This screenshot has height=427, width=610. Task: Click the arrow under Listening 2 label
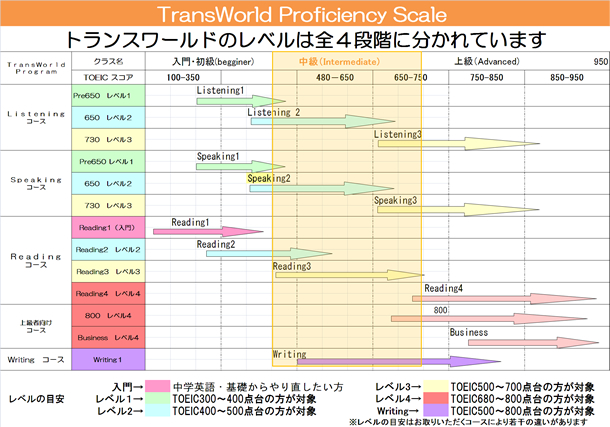[x=323, y=121]
